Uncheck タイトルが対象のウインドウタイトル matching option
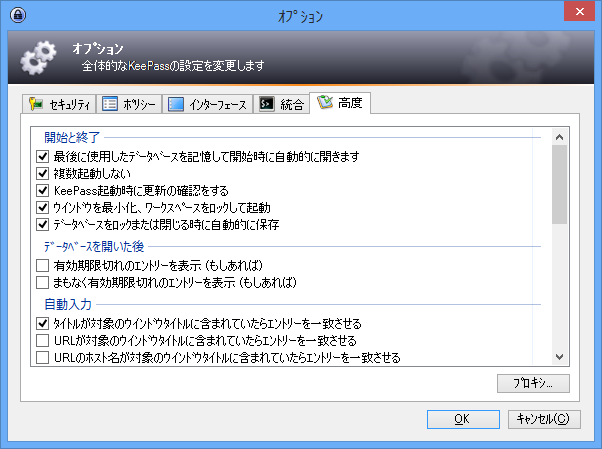Viewport: 602px width, 449px height. [42, 323]
